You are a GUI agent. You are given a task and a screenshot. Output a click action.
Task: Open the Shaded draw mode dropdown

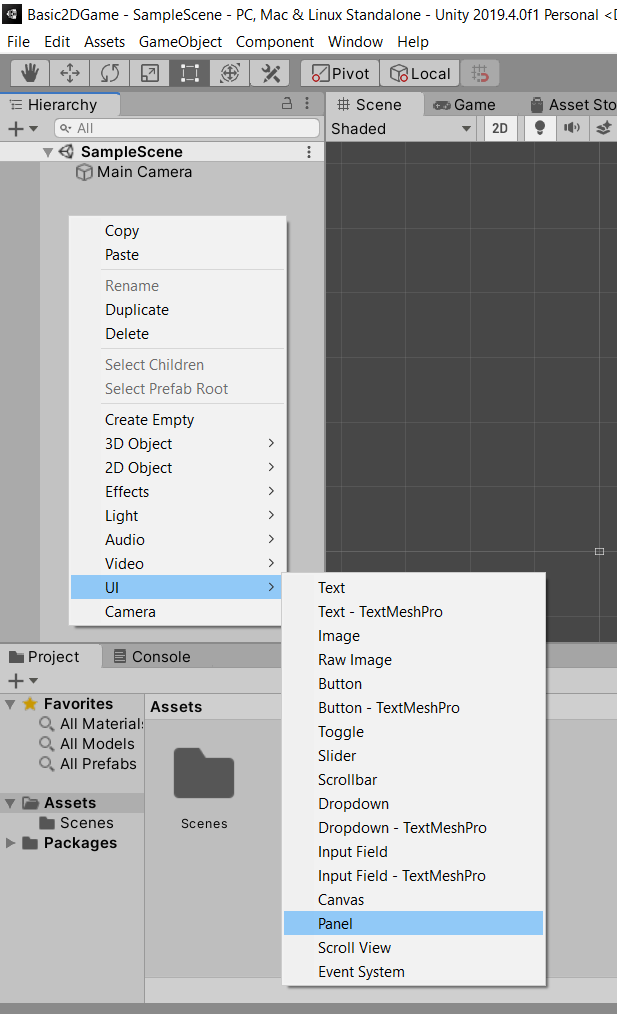point(402,128)
